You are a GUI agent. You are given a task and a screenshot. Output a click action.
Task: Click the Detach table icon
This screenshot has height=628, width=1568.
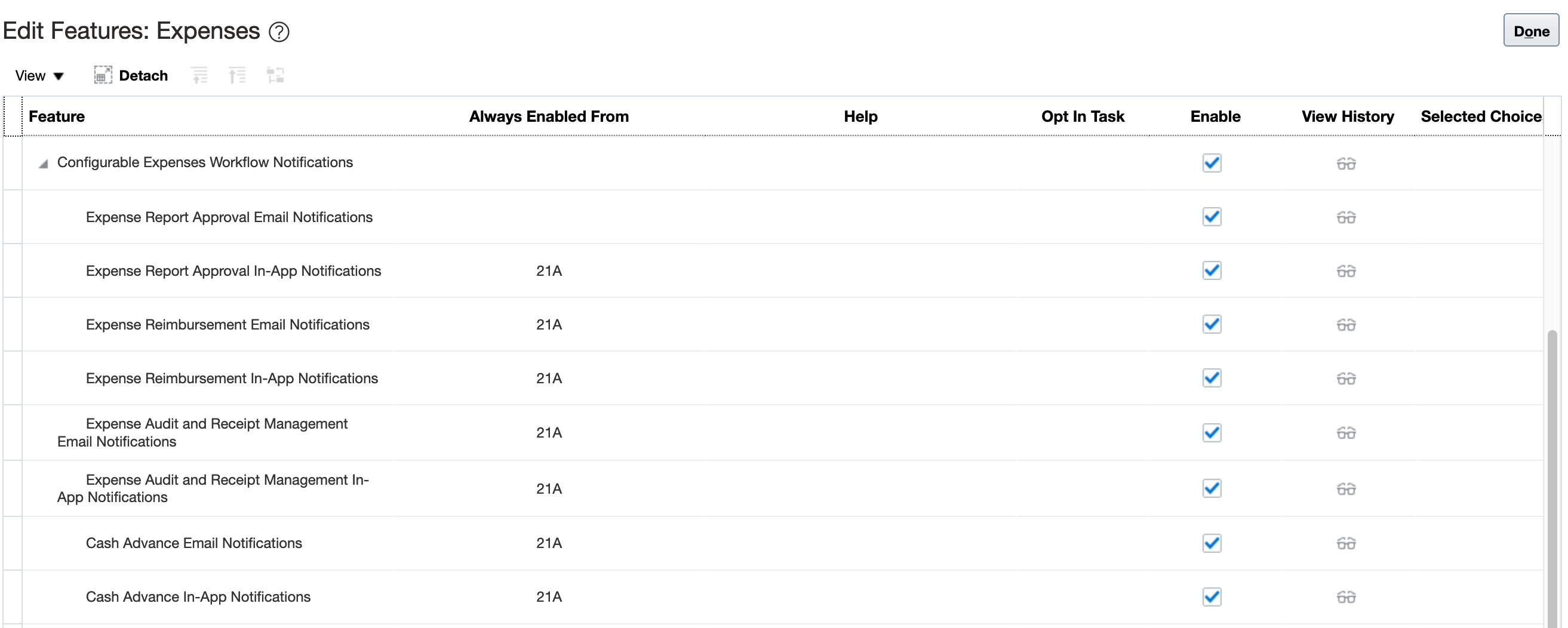[103, 75]
